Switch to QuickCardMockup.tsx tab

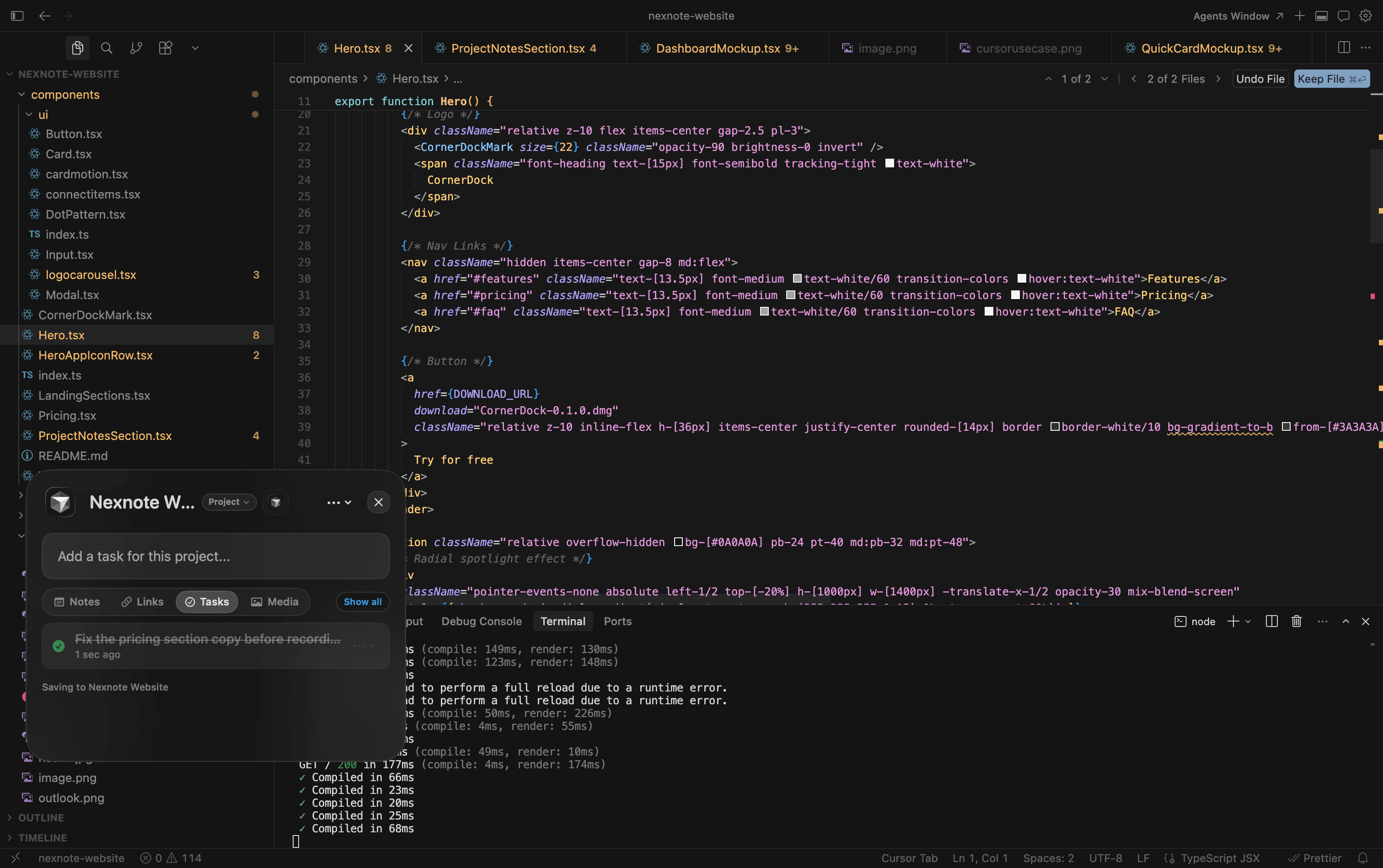pos(1211,48)
